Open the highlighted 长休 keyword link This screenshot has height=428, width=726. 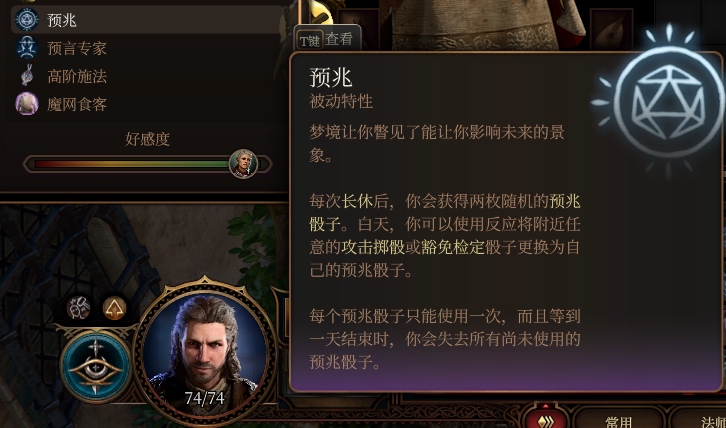(x=357, y=202)
